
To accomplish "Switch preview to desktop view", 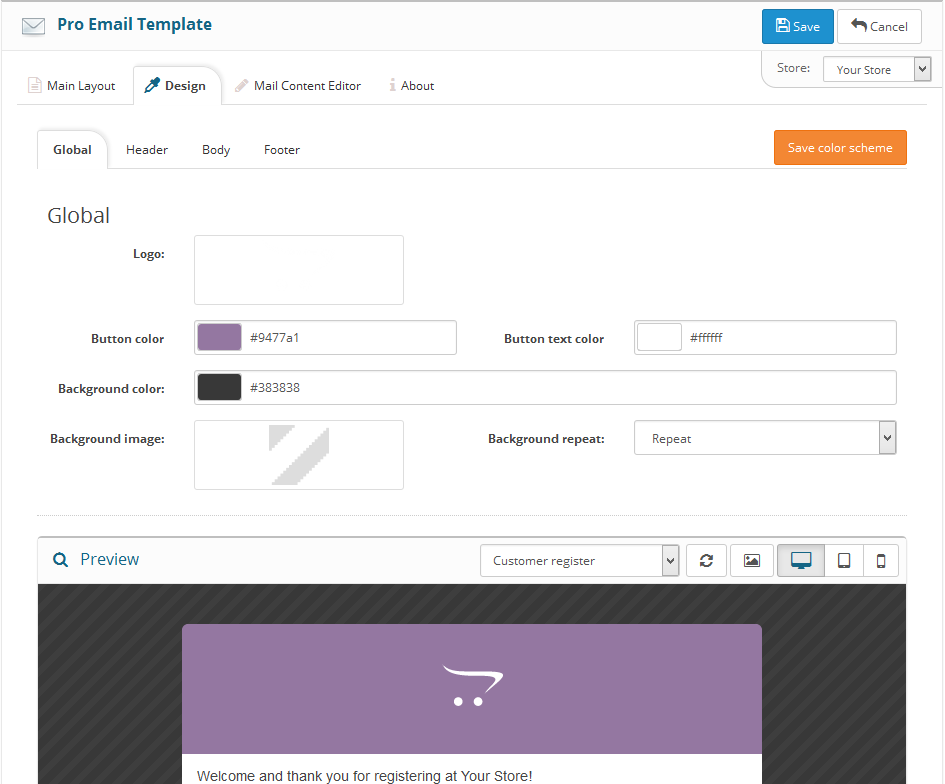I will [801, 561].
